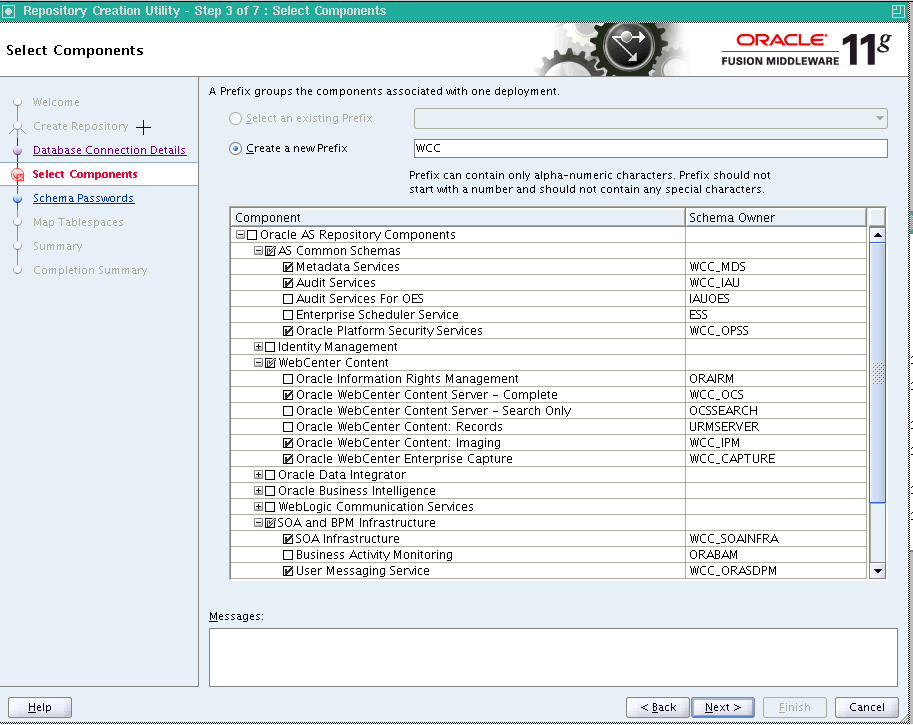The width and height of the screenshot is (913, 725).
Task: Check WebCenter Content Server – Search Only
Action: tap(288, 411)
